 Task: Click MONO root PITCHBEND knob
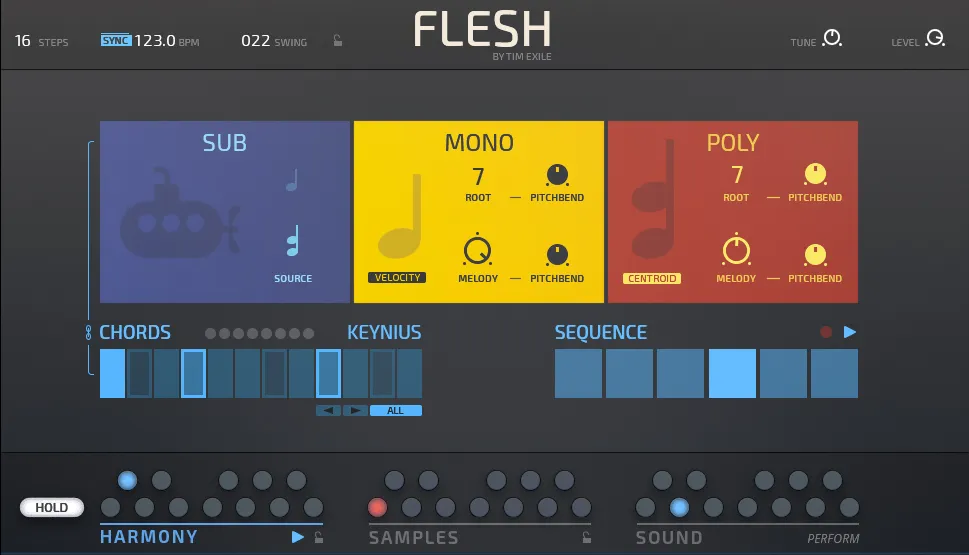coord(557,175)
